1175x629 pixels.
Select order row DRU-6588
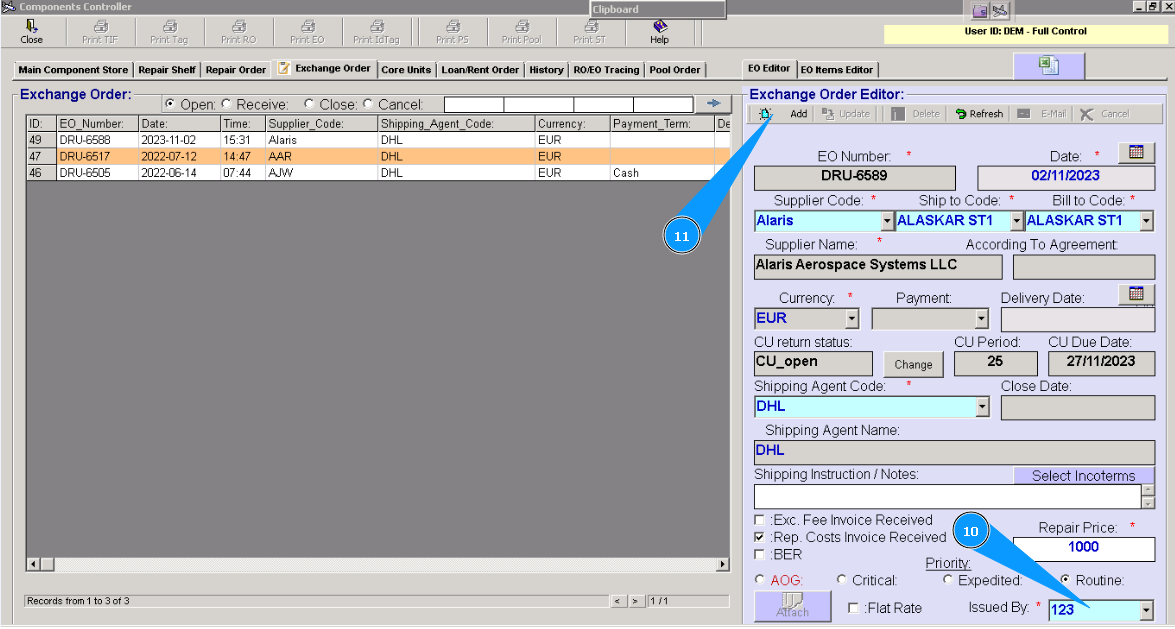coord(378,140)
